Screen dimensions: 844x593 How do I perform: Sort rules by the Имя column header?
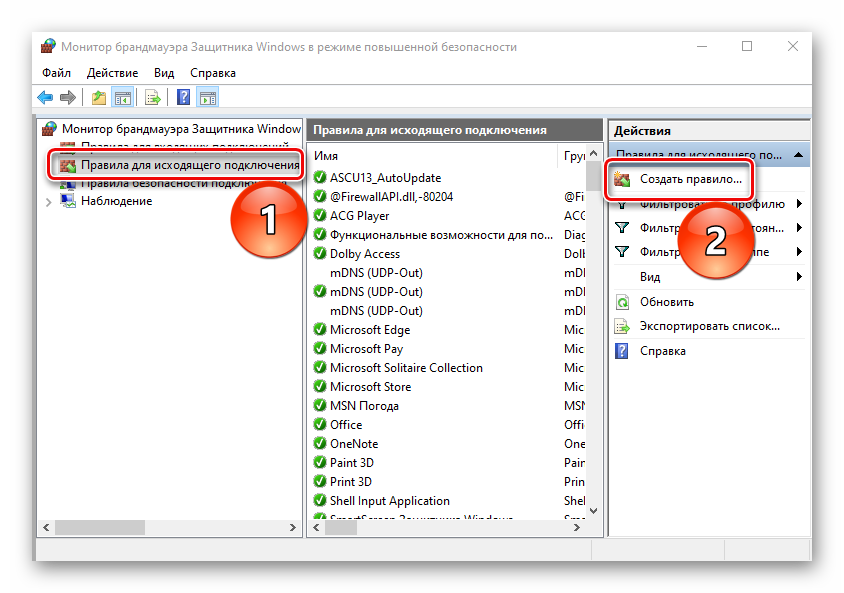[x=430, y=156]
